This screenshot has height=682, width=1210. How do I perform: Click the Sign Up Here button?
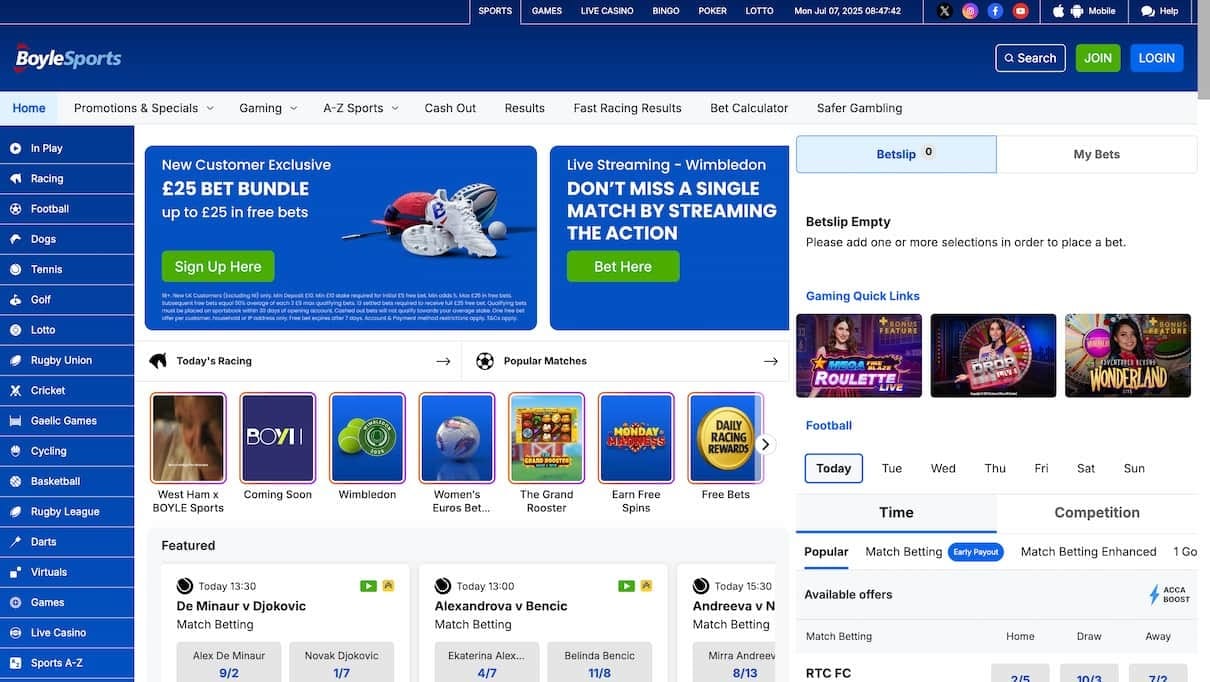point(218,267)
